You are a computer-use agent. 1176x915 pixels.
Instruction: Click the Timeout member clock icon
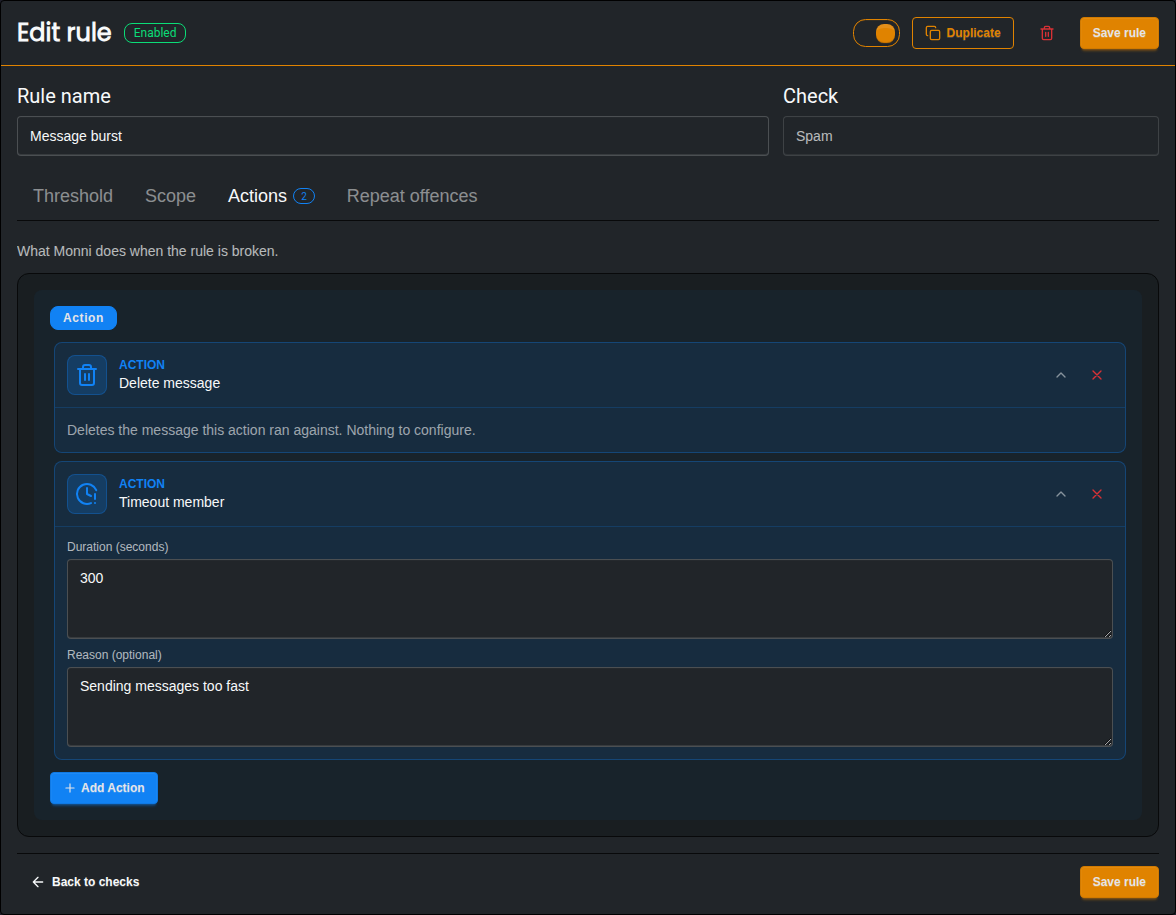[87, 494]
